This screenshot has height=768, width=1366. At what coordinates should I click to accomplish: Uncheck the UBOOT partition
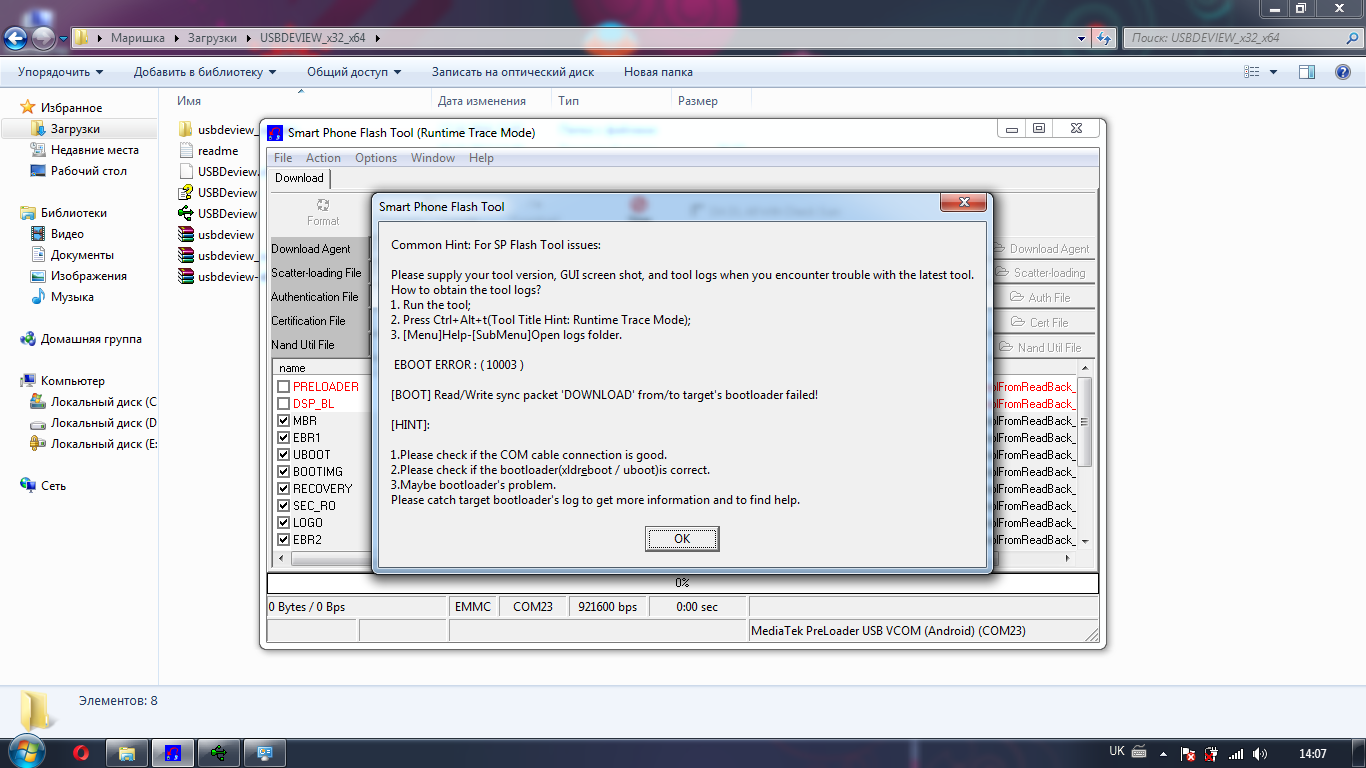point(284,455)
